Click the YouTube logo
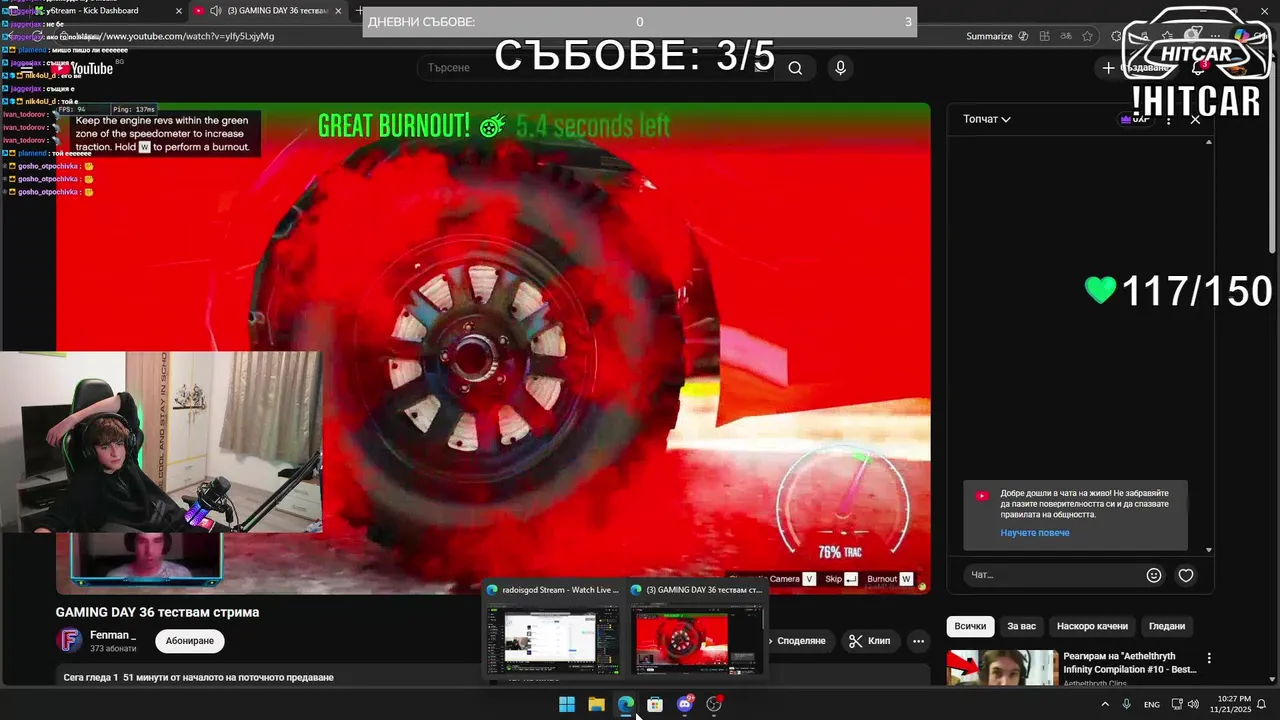 pos(84,68)
